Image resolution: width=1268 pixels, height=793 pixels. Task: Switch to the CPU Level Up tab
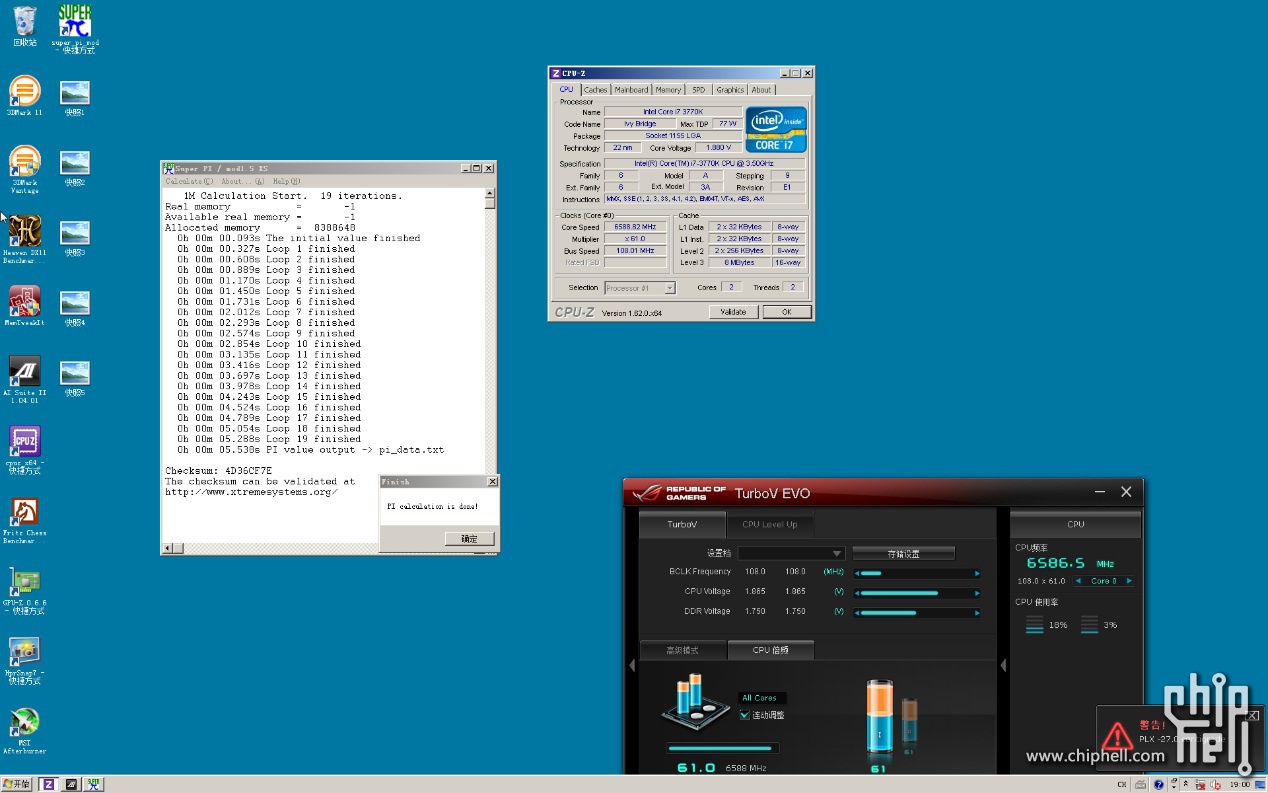770,524
